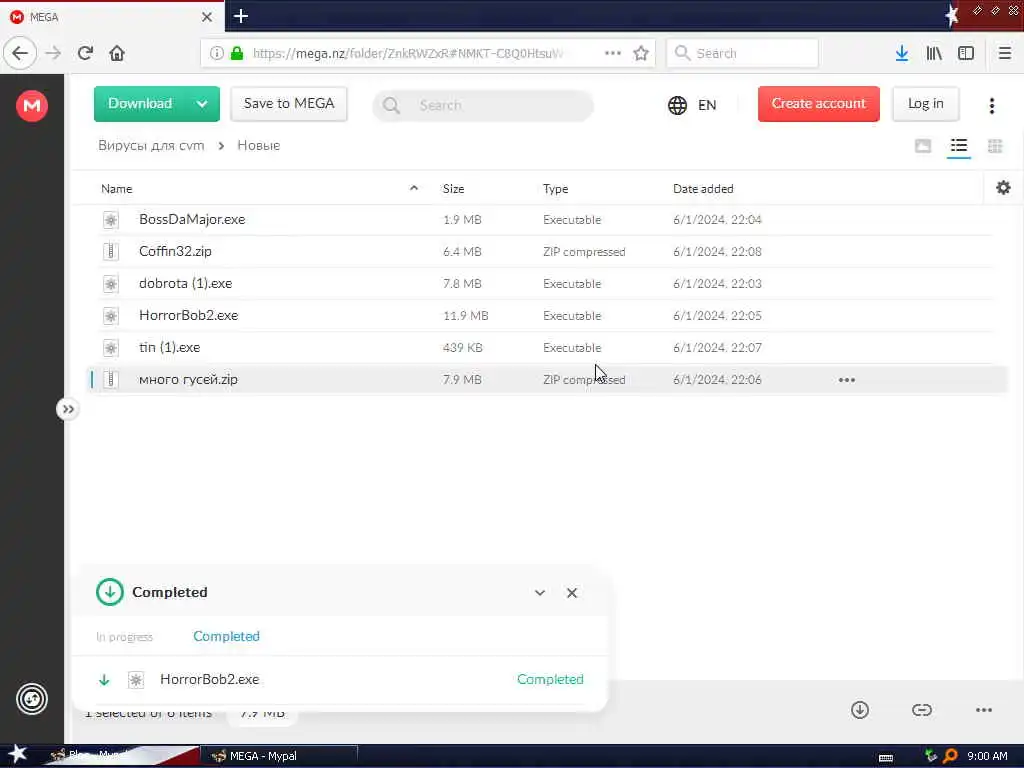Open options for много гусей.zip row

tap(846, 379)
